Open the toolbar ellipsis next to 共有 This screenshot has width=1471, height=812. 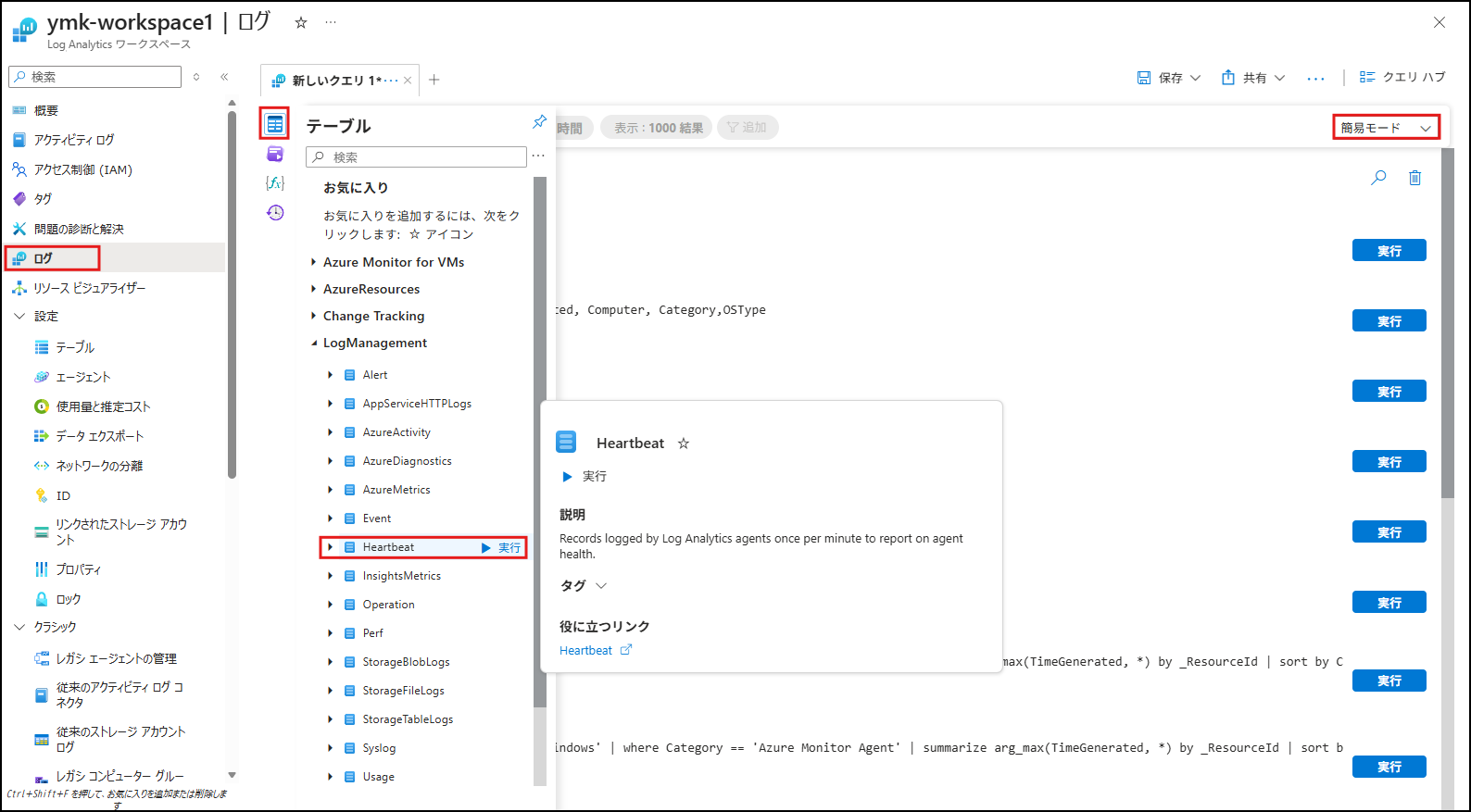click(x=1315, y=79)
